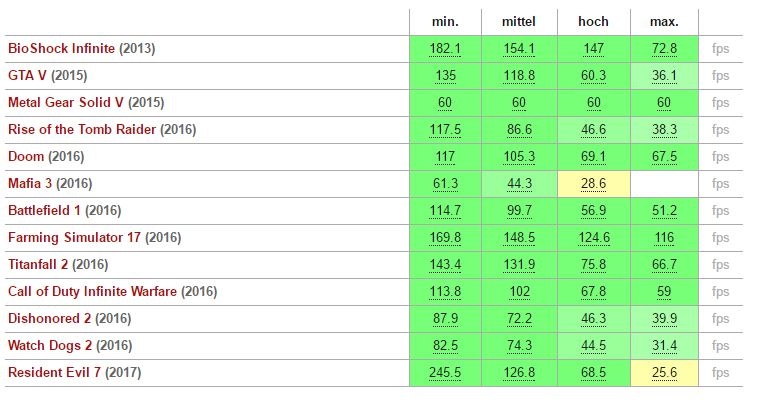The image size is (763, 403).
Task: Click Mafia 3's yellow 28.6 value
Action: (593, 183)
